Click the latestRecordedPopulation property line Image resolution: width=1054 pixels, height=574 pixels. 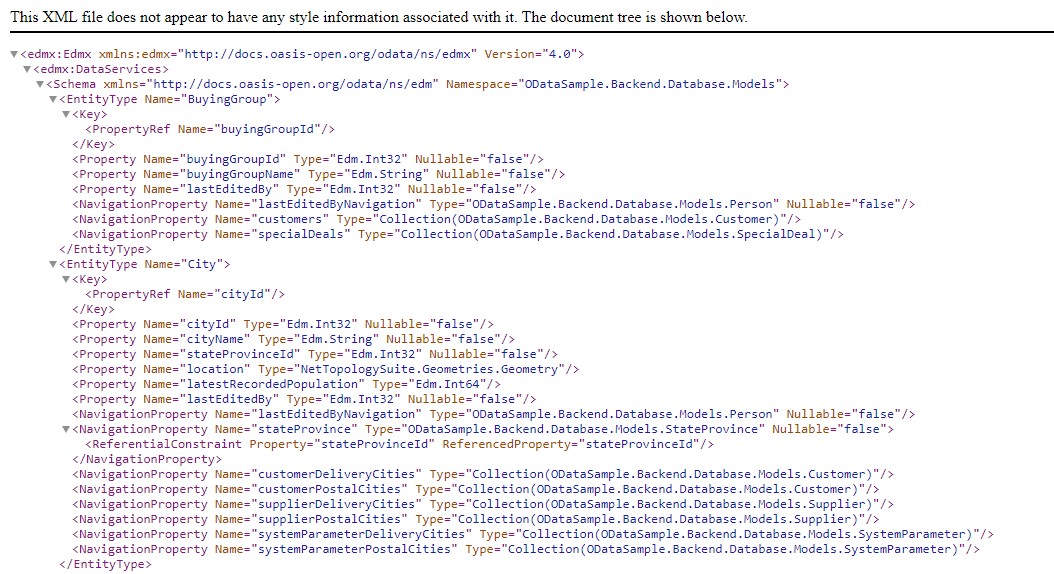(286, 384)
